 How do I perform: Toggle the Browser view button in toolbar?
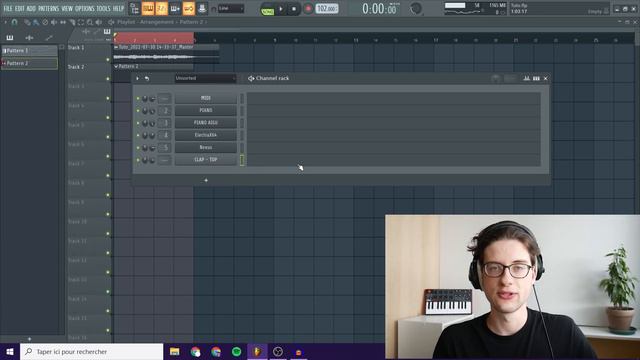[x=189, y=8]
